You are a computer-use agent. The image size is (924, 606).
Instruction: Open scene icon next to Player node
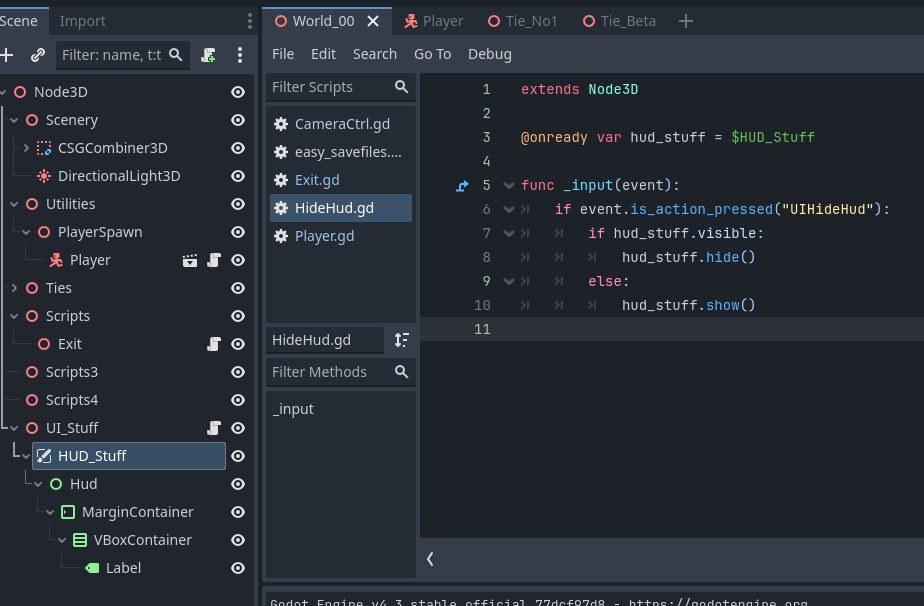[190, 260]
